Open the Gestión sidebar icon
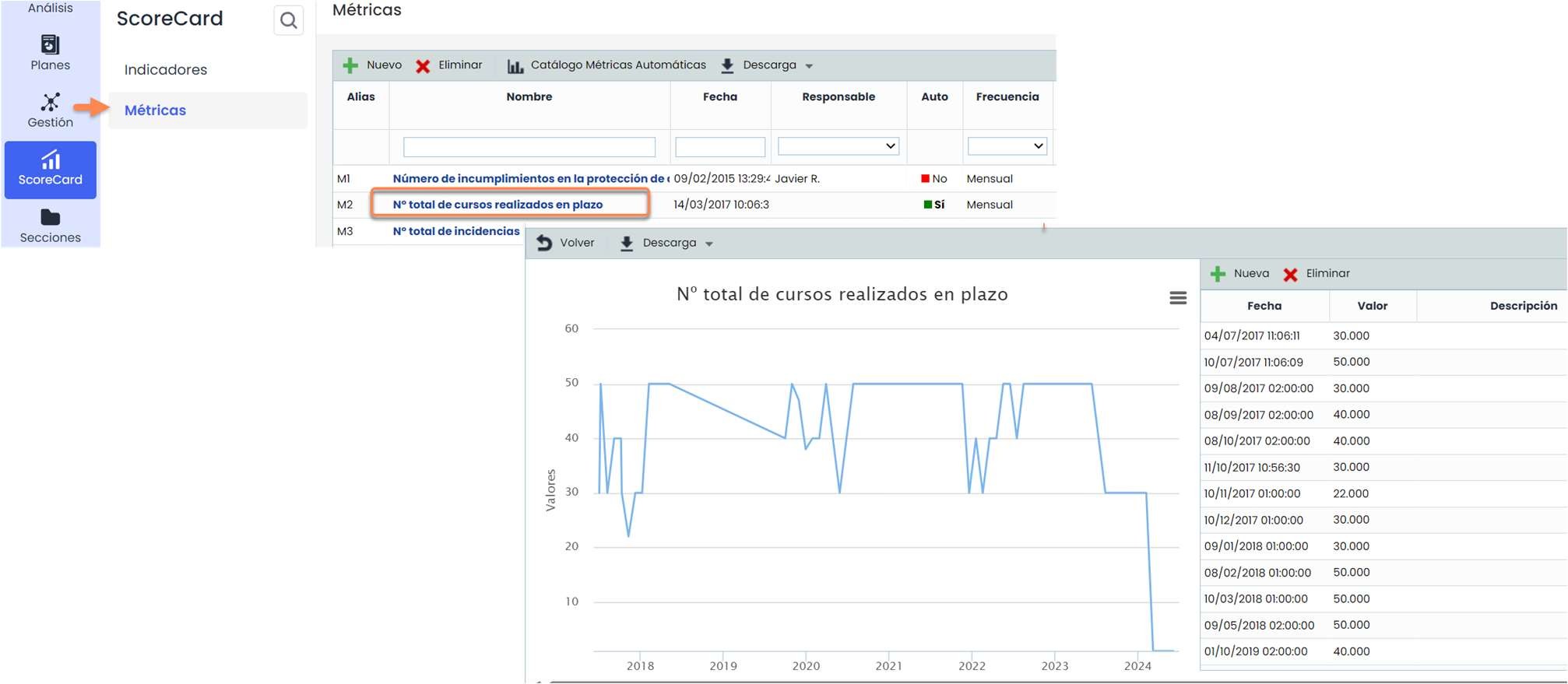 coord(50,103)
